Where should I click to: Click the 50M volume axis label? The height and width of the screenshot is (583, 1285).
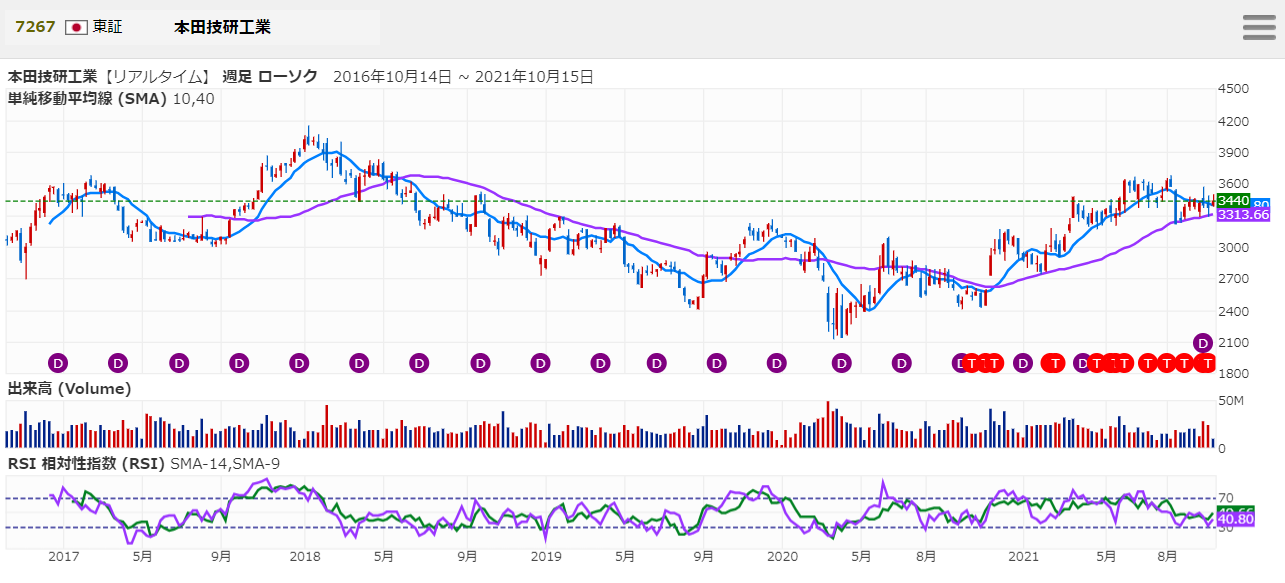1231,401
